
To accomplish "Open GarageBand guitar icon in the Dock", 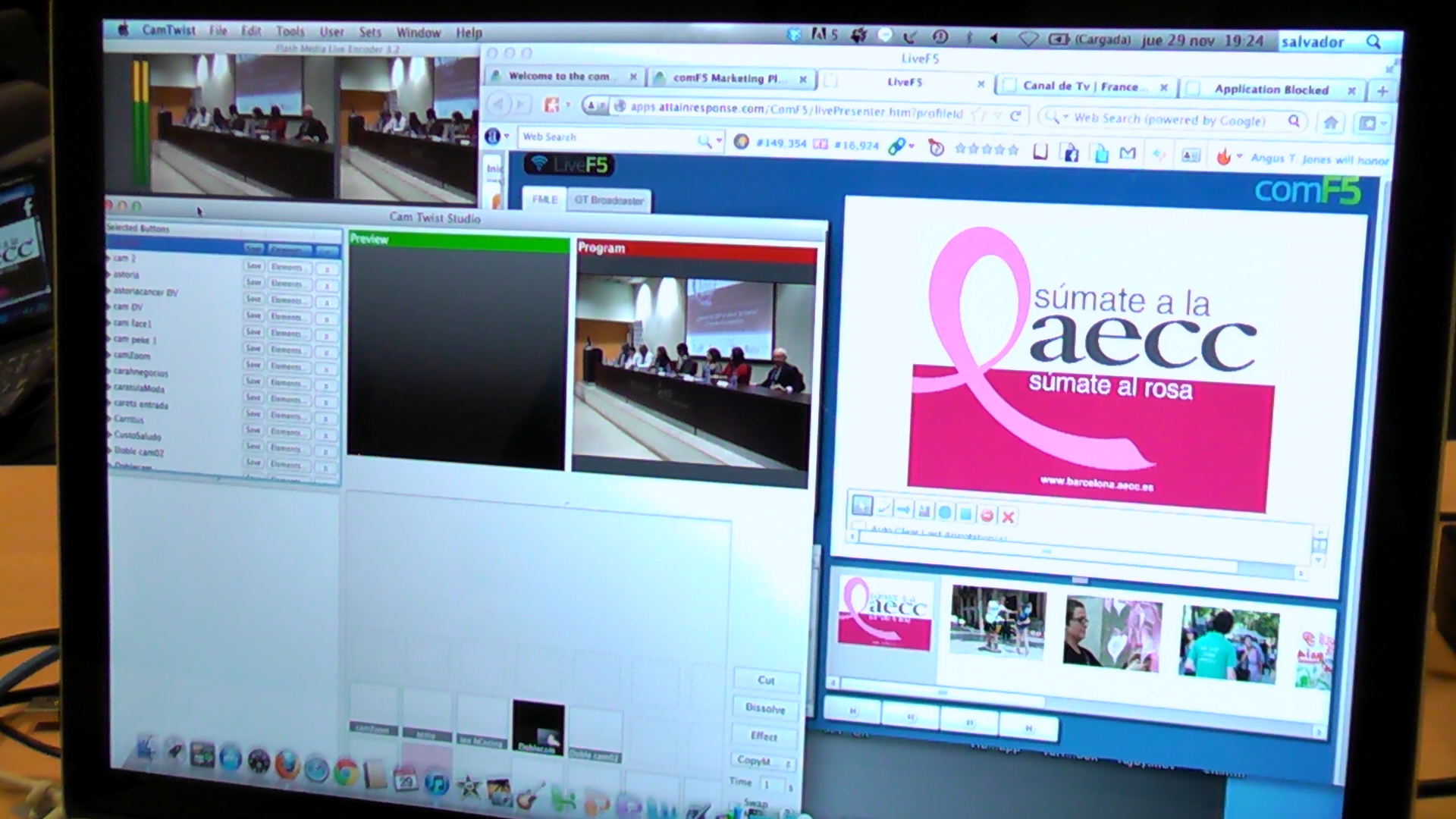I will [x=529, y=795].
